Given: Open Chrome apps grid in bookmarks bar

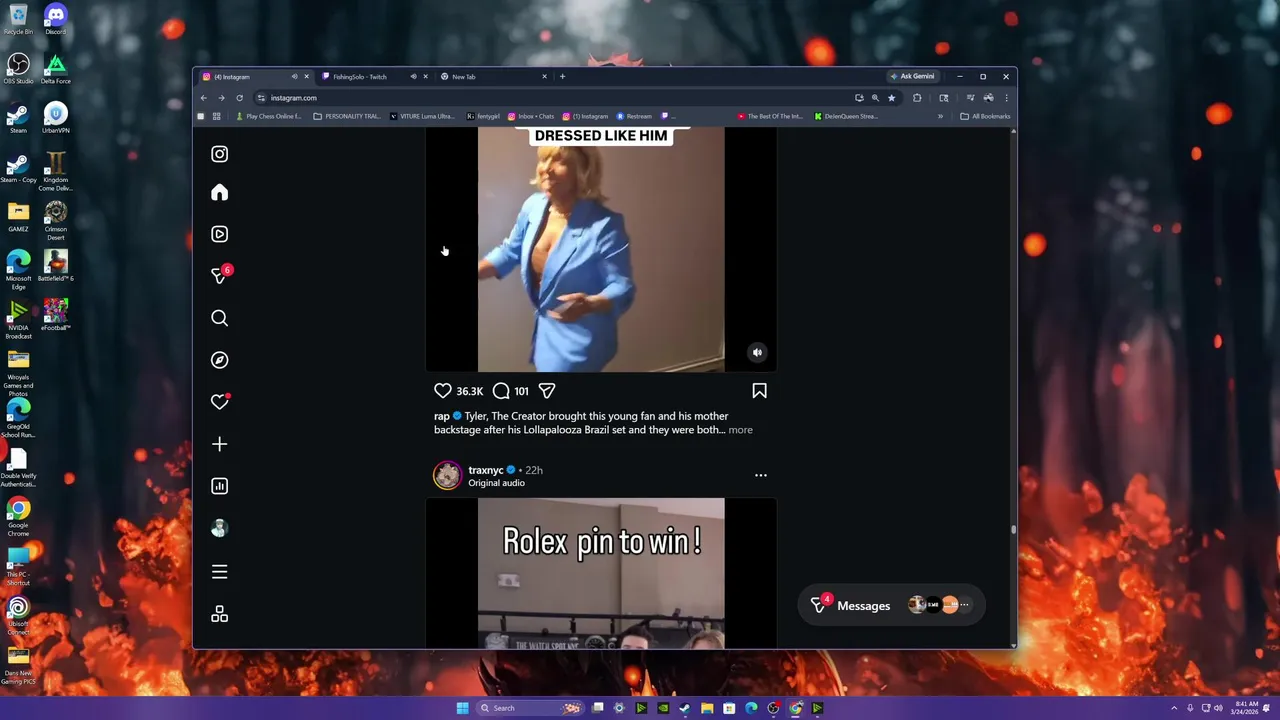Looking at the screenshot, I should [x=216, y=116].
